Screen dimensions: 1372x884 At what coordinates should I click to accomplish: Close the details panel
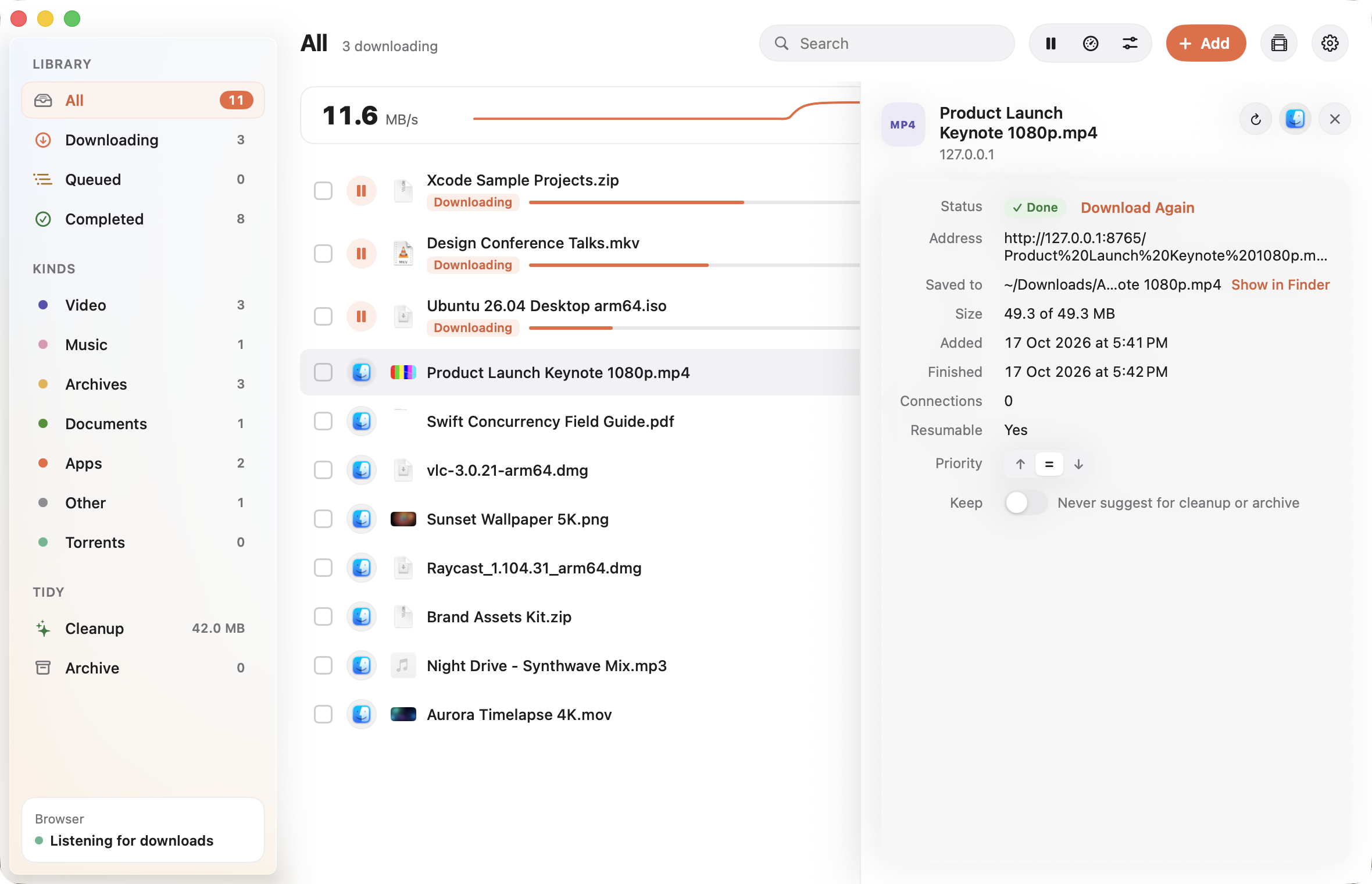pos(1335,119)
